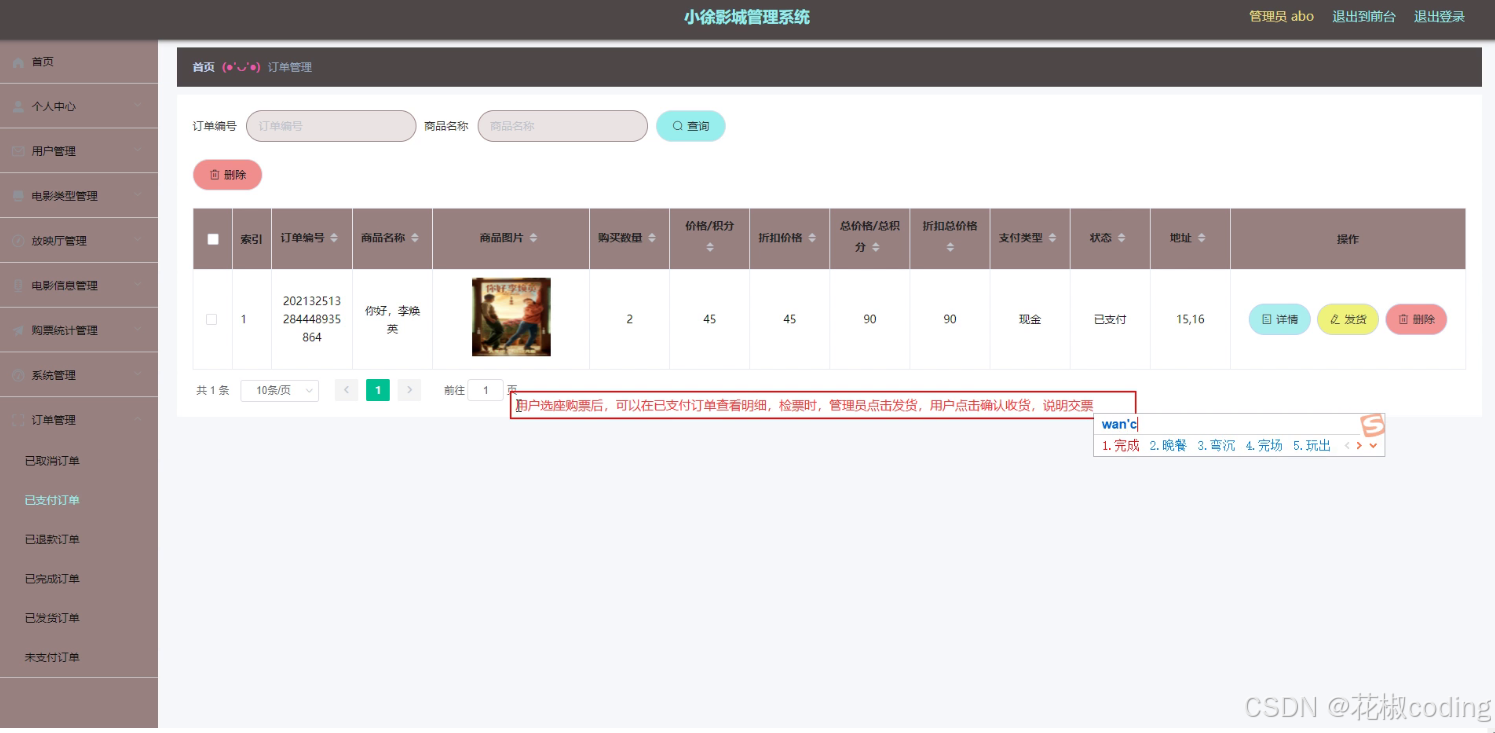Click 首页 in the breadcrumb bar
Image resolution: width=1495 pixels, height=733 pixels.
pyautogui.click(x=204, y=67)
